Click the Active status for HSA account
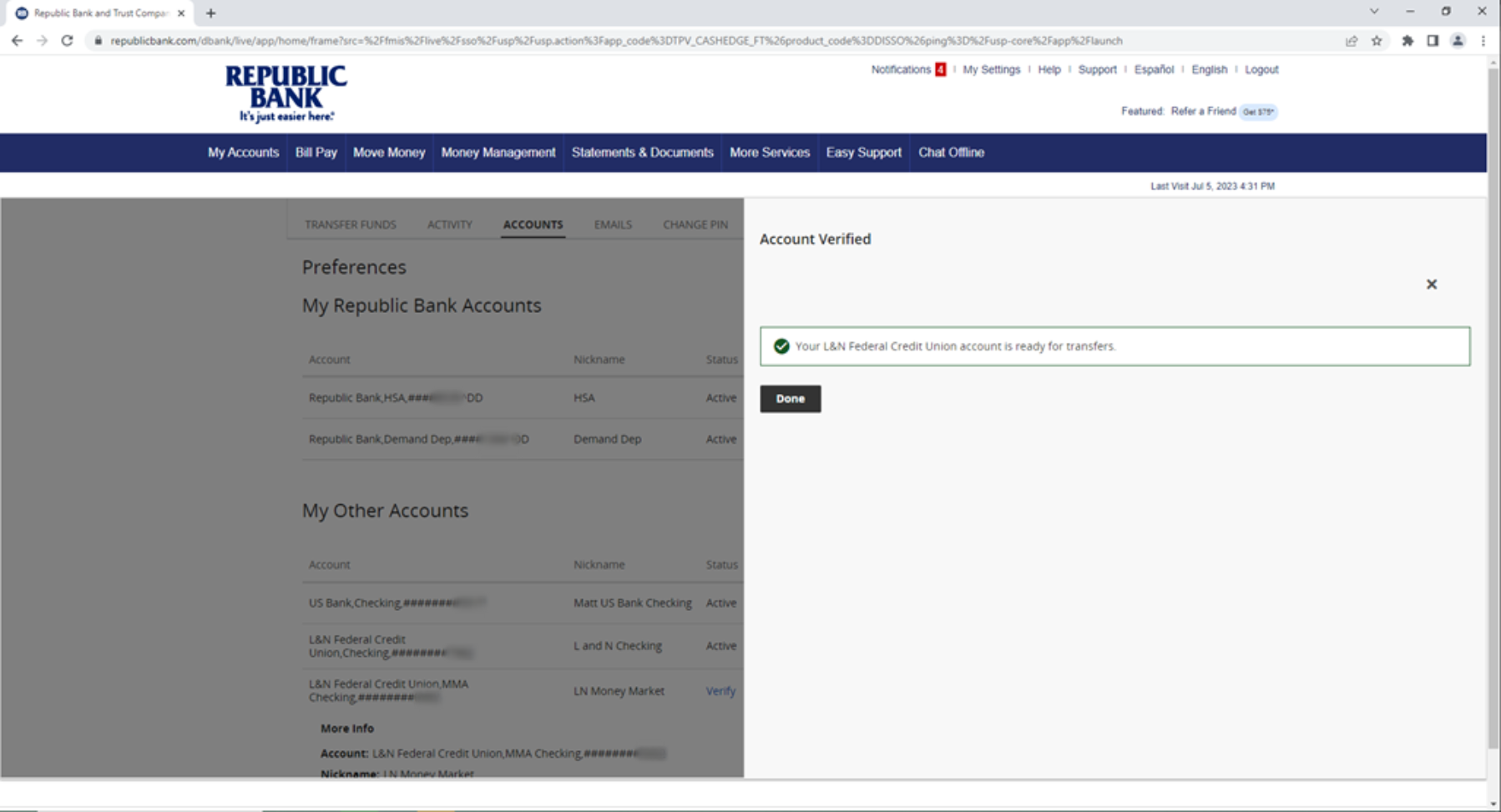Viewport: 1501px width, 812px height. point(721,398)
